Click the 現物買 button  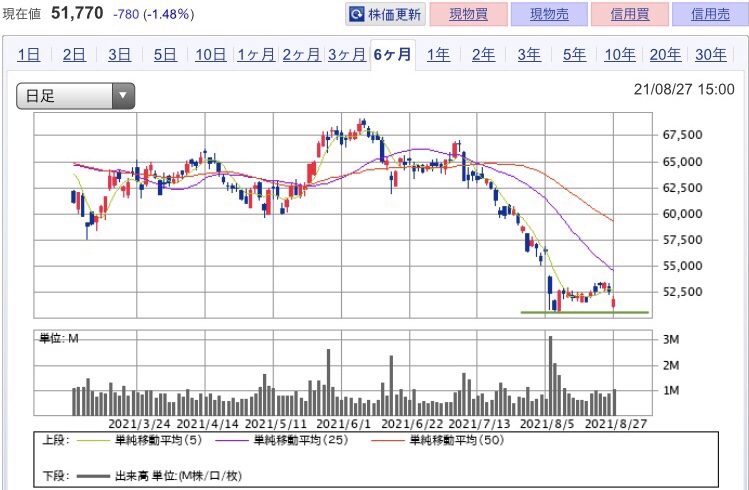pos(468,14)
